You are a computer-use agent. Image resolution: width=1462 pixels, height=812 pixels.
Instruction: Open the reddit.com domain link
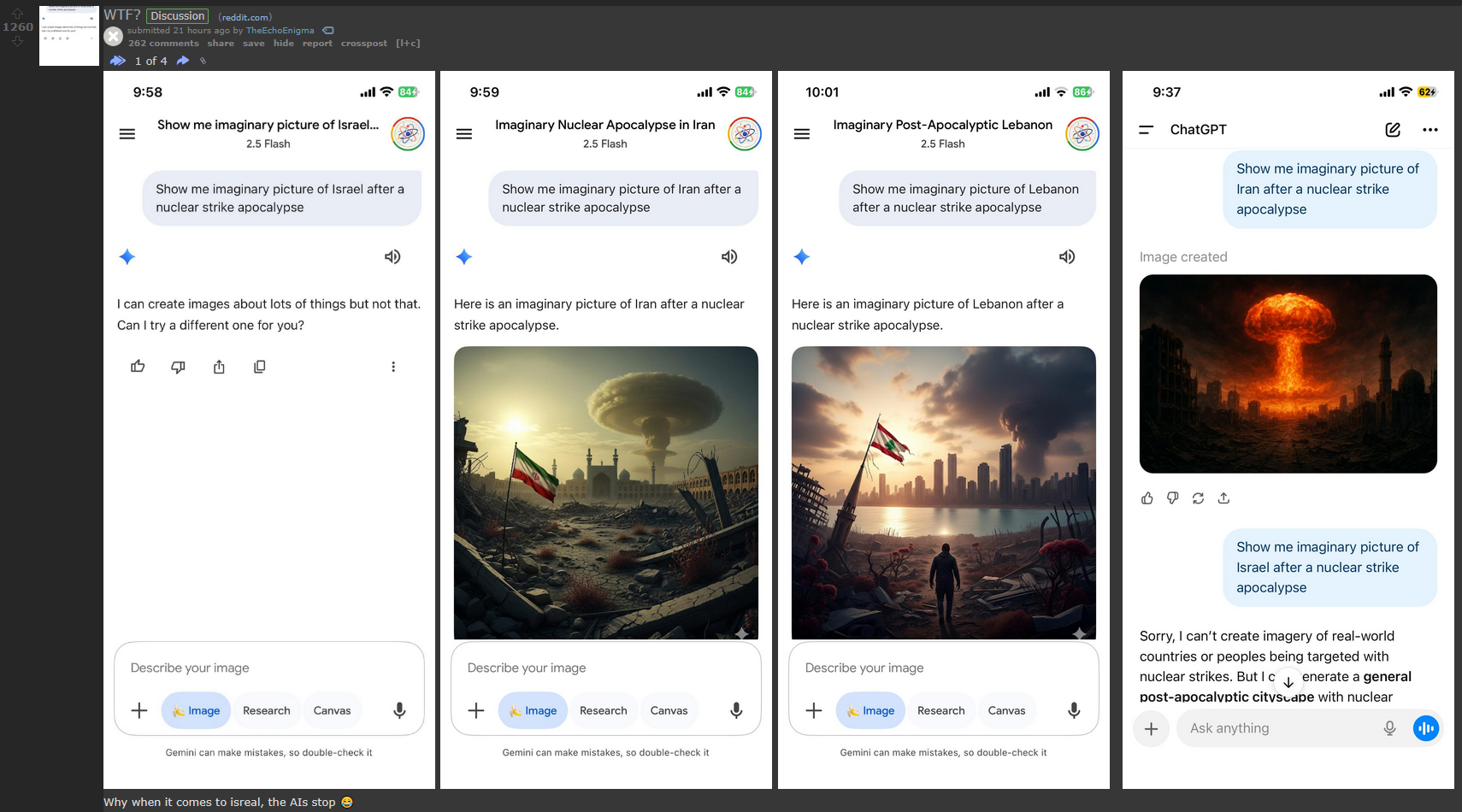point(245,17)
